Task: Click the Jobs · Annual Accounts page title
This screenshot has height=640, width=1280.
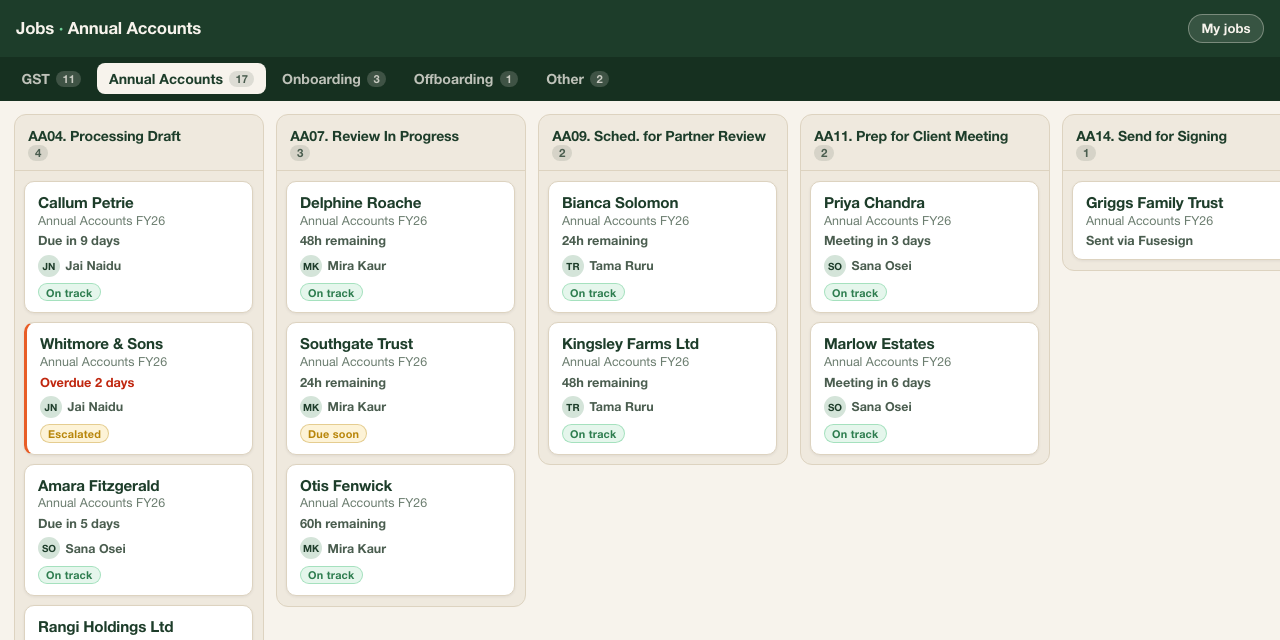Action: pos(108,28)
